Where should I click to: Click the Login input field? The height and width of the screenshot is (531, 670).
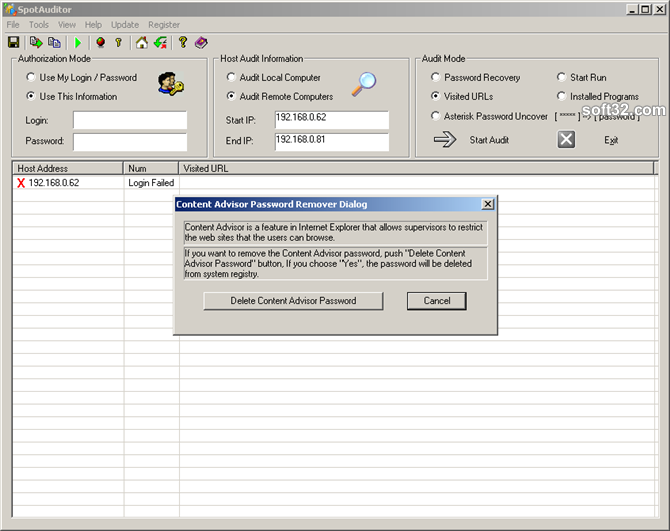130,120
